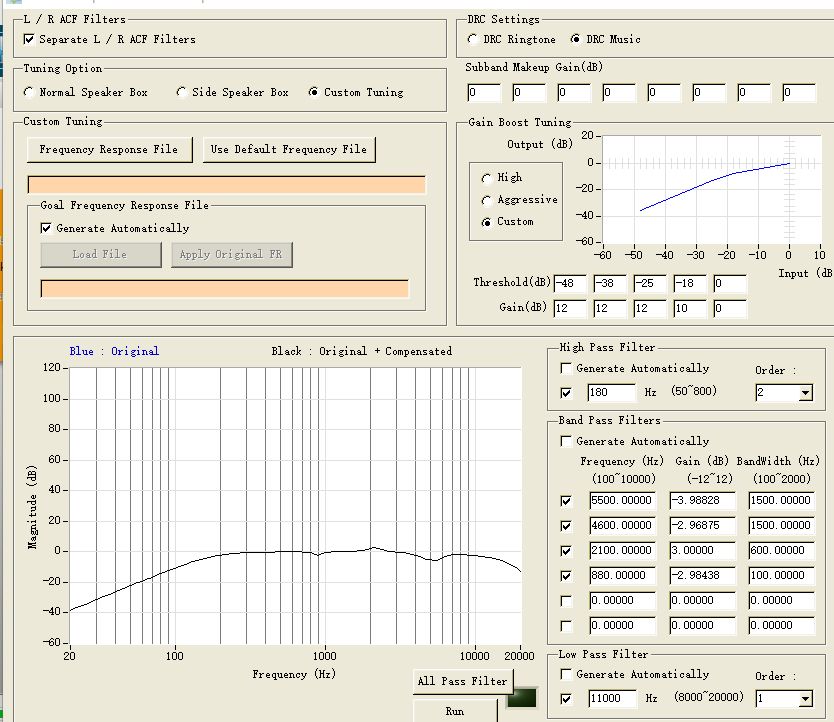Screen dimensions: 834x722
Task: Toggle Band Pass Filters Generate Automatically checkbox
Action: 566,441
